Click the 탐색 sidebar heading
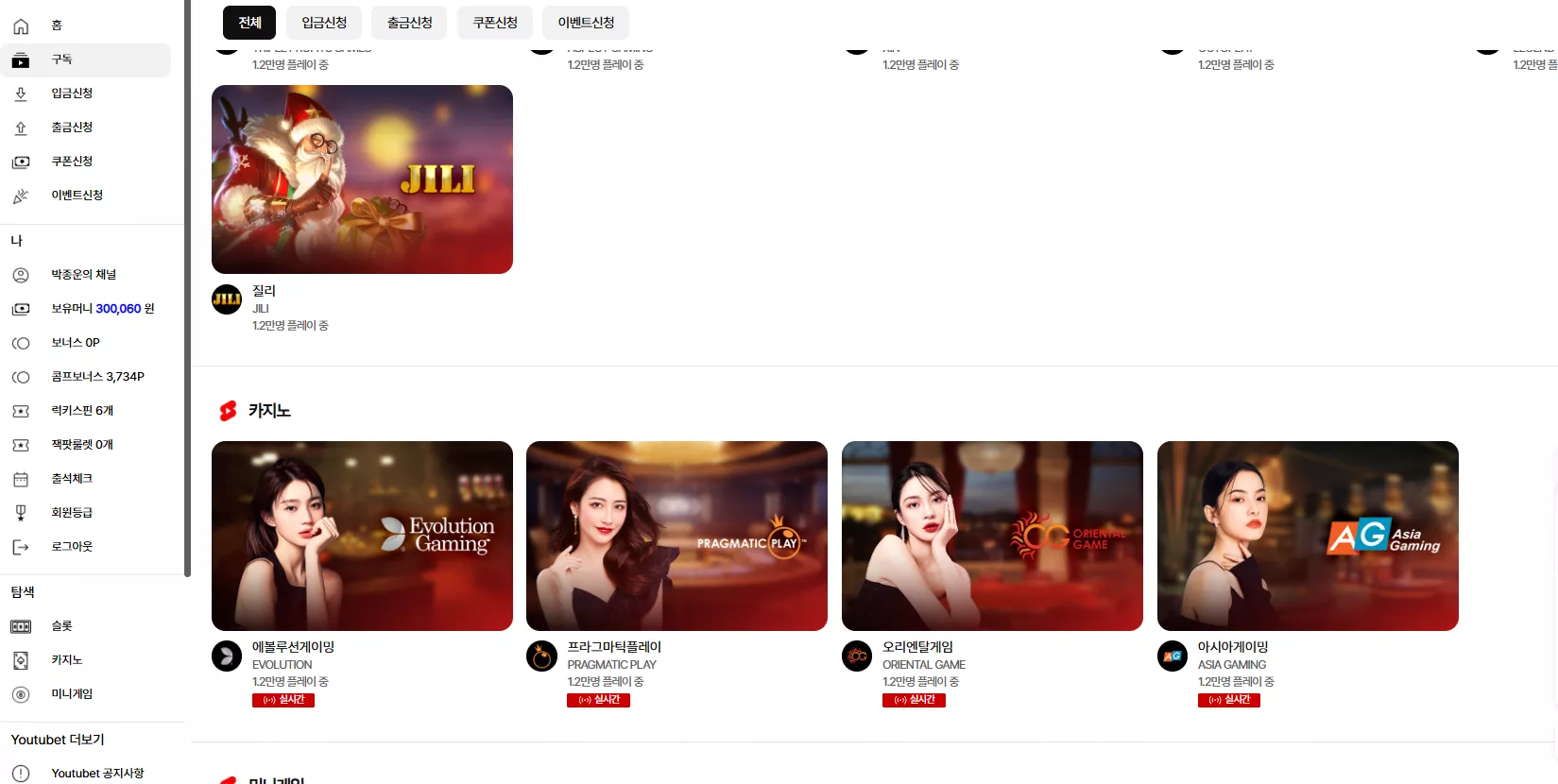Image resolution: width=1558 pixels, height=784 pixels. pos(23,592)
